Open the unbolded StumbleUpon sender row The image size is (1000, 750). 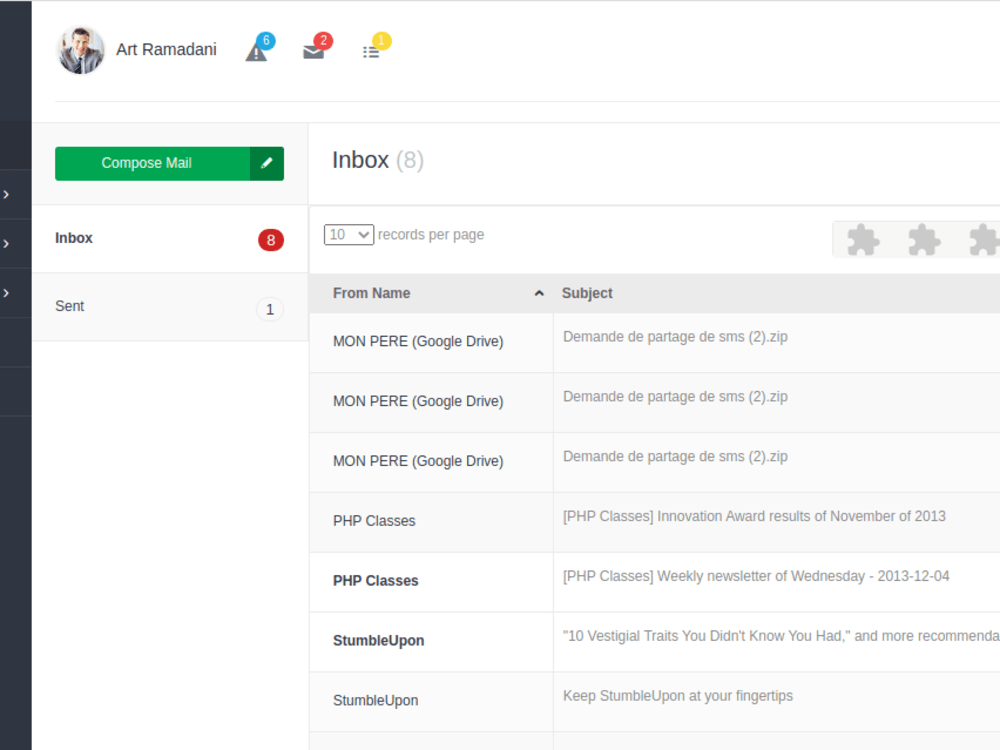[376, 701]
